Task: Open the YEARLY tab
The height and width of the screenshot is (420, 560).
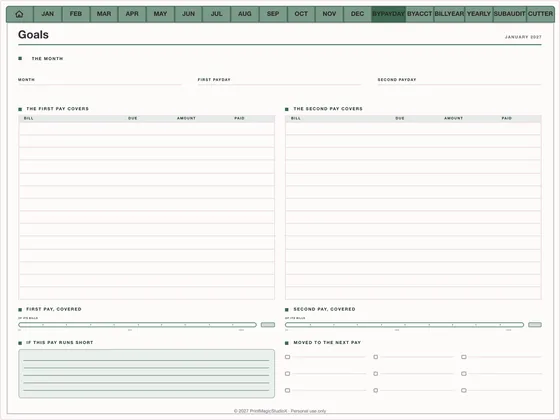Action: [x=479, y=14]
